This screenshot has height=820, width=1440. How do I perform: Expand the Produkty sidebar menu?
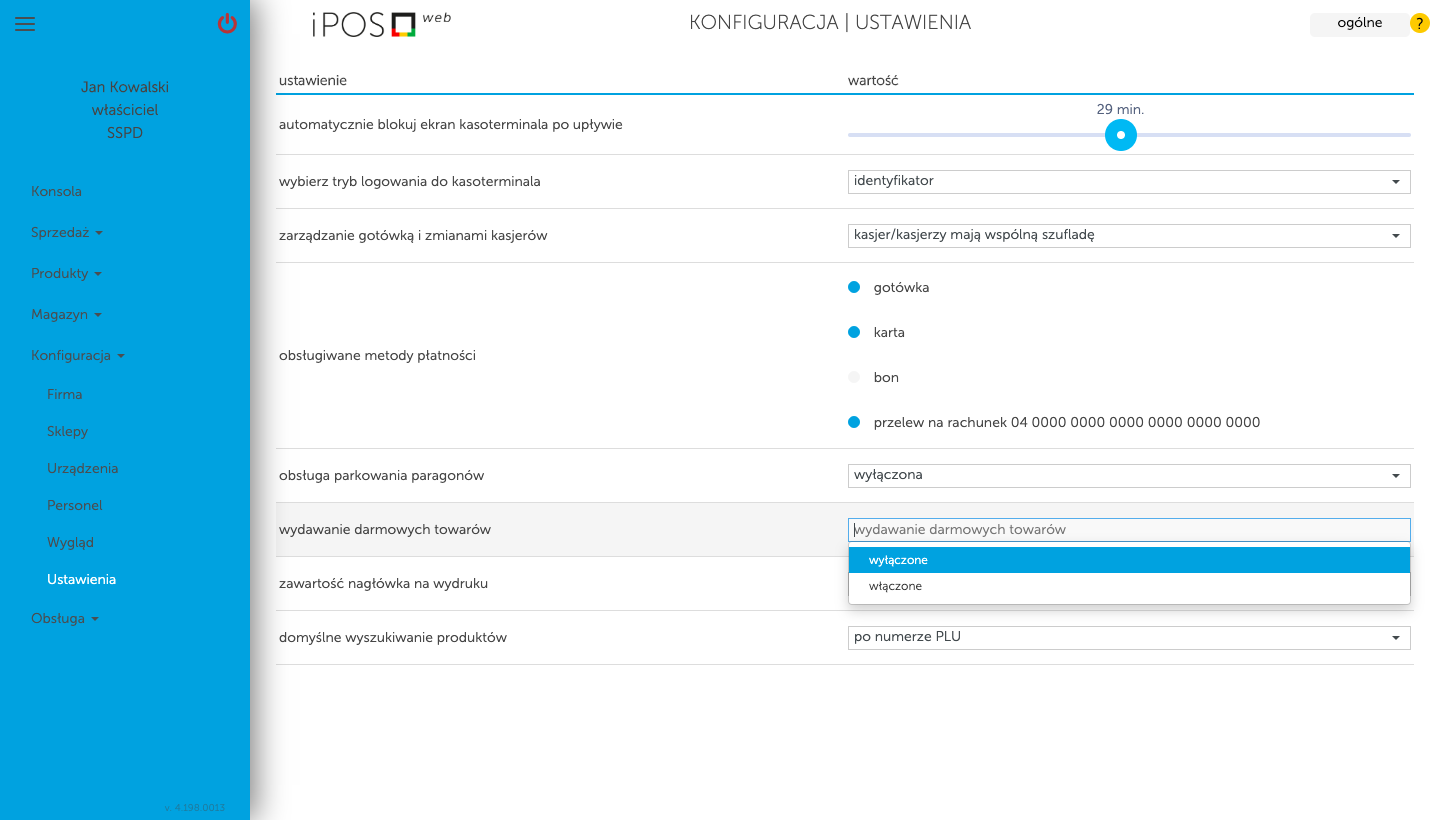[66, 273]
